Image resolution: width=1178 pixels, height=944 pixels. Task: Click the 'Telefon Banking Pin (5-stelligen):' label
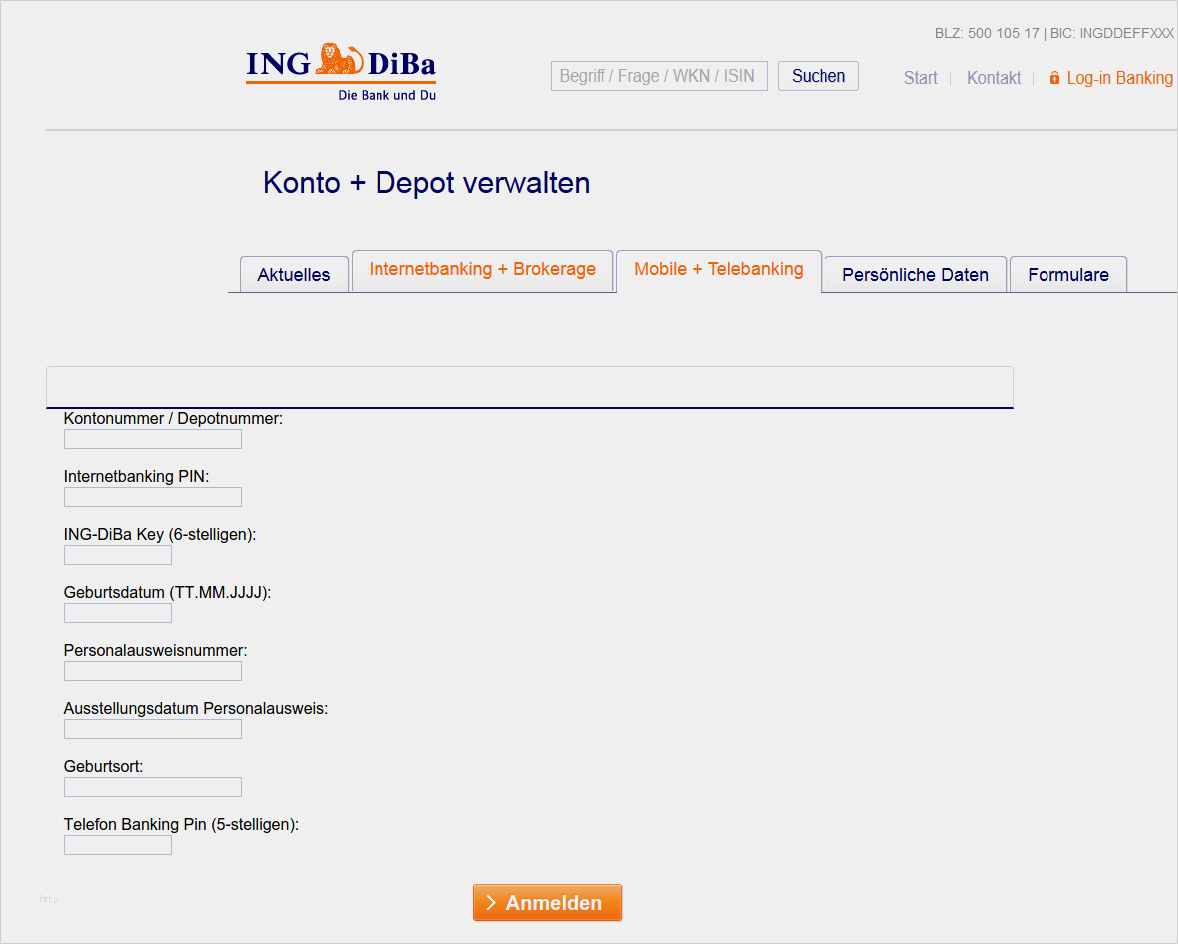(x=181, y=824)
